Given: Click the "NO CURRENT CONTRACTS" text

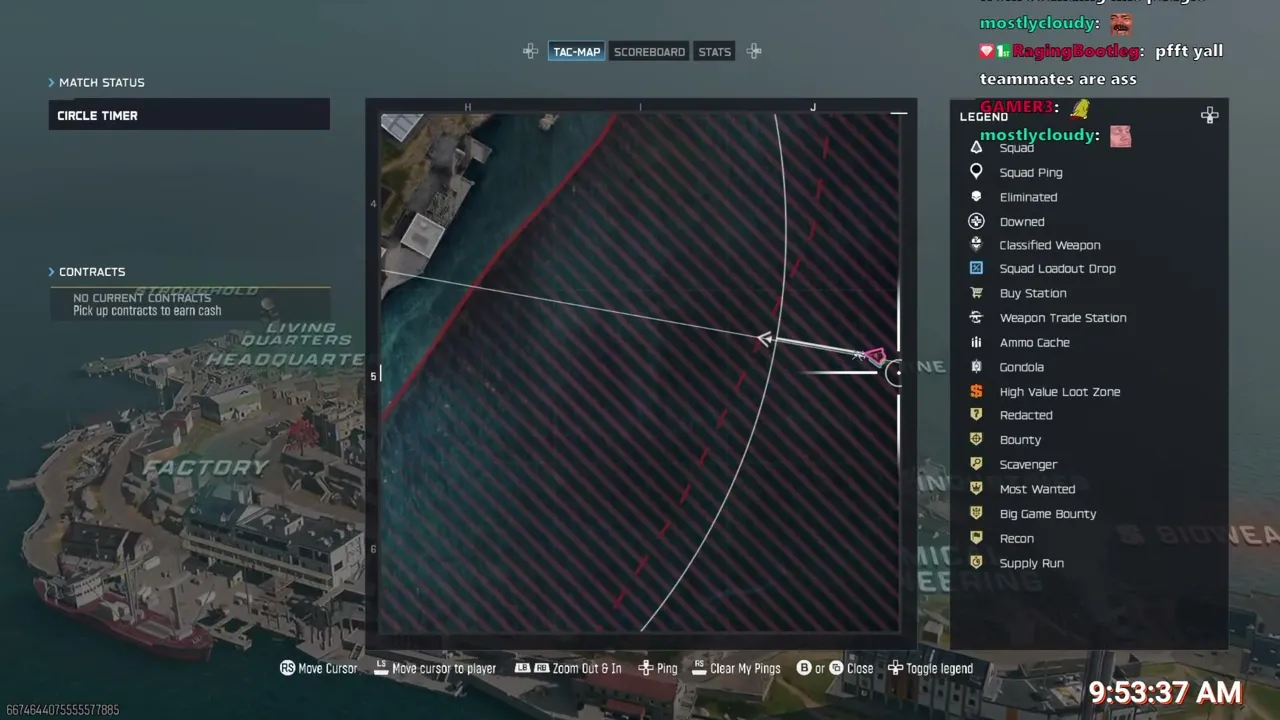Looking at the screenshot, I should pos(142,298).
